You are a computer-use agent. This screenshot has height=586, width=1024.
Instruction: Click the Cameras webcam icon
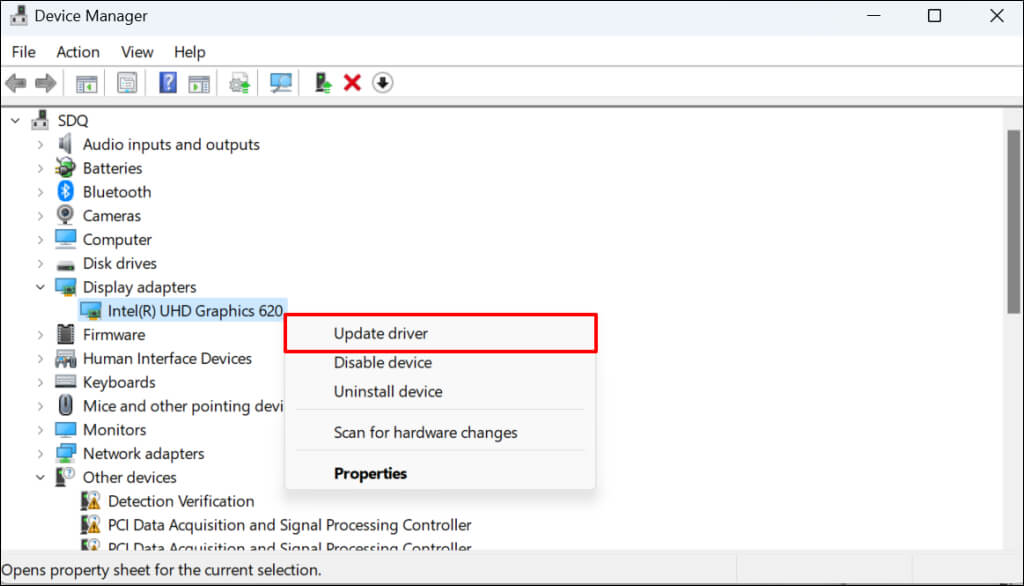click(x=65, y=215)
